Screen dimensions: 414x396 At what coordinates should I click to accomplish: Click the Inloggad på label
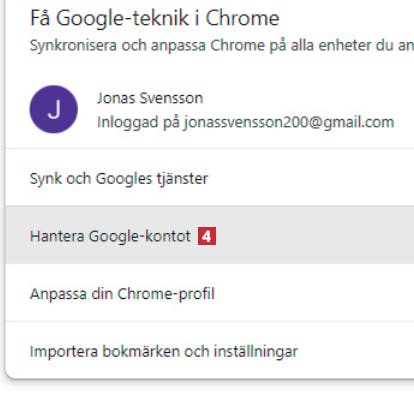pos(138,123)
